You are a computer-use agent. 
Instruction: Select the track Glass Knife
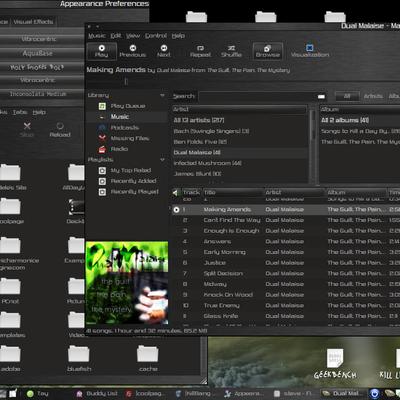point(286,316)
